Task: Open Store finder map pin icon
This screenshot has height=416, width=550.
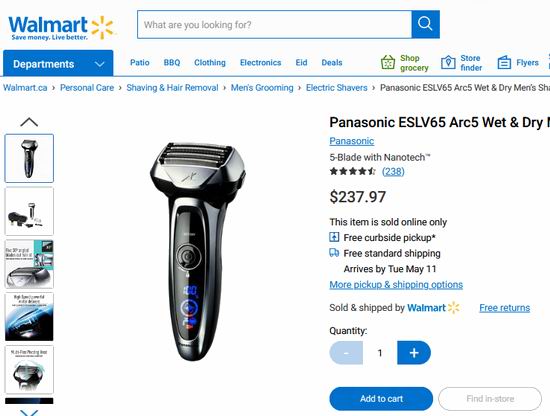Action: point(448,62)
